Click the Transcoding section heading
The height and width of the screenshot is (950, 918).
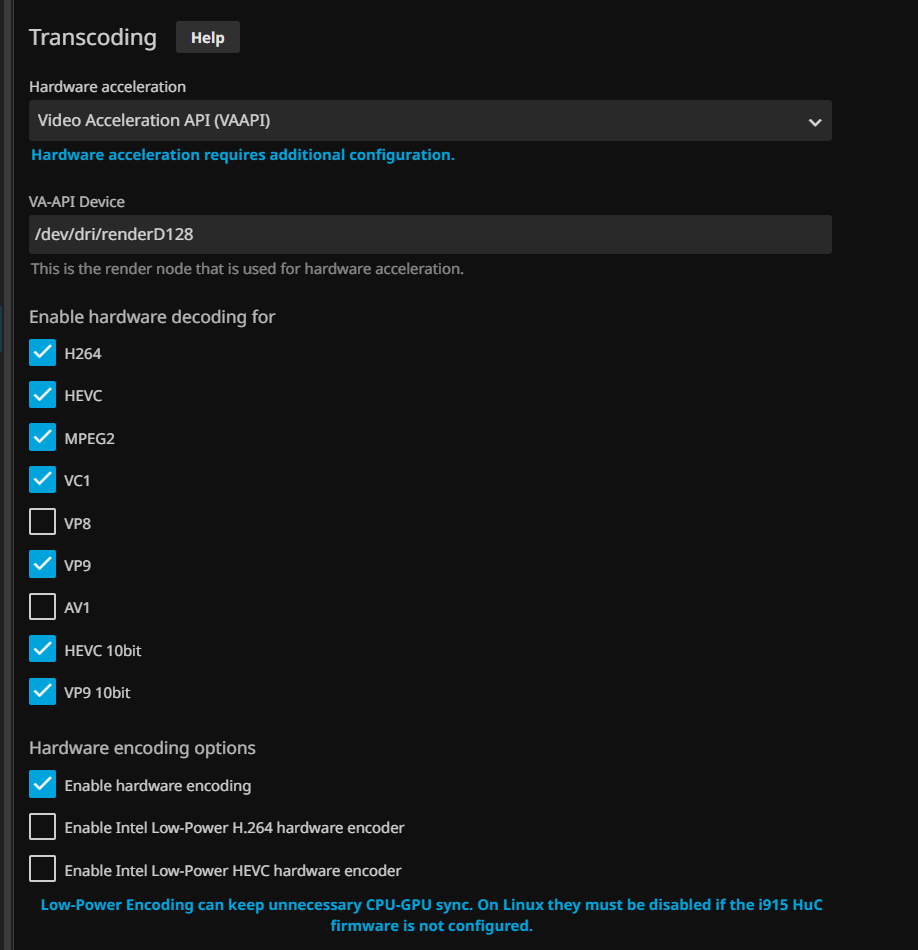pyautogui.click(x=93, y=38)
